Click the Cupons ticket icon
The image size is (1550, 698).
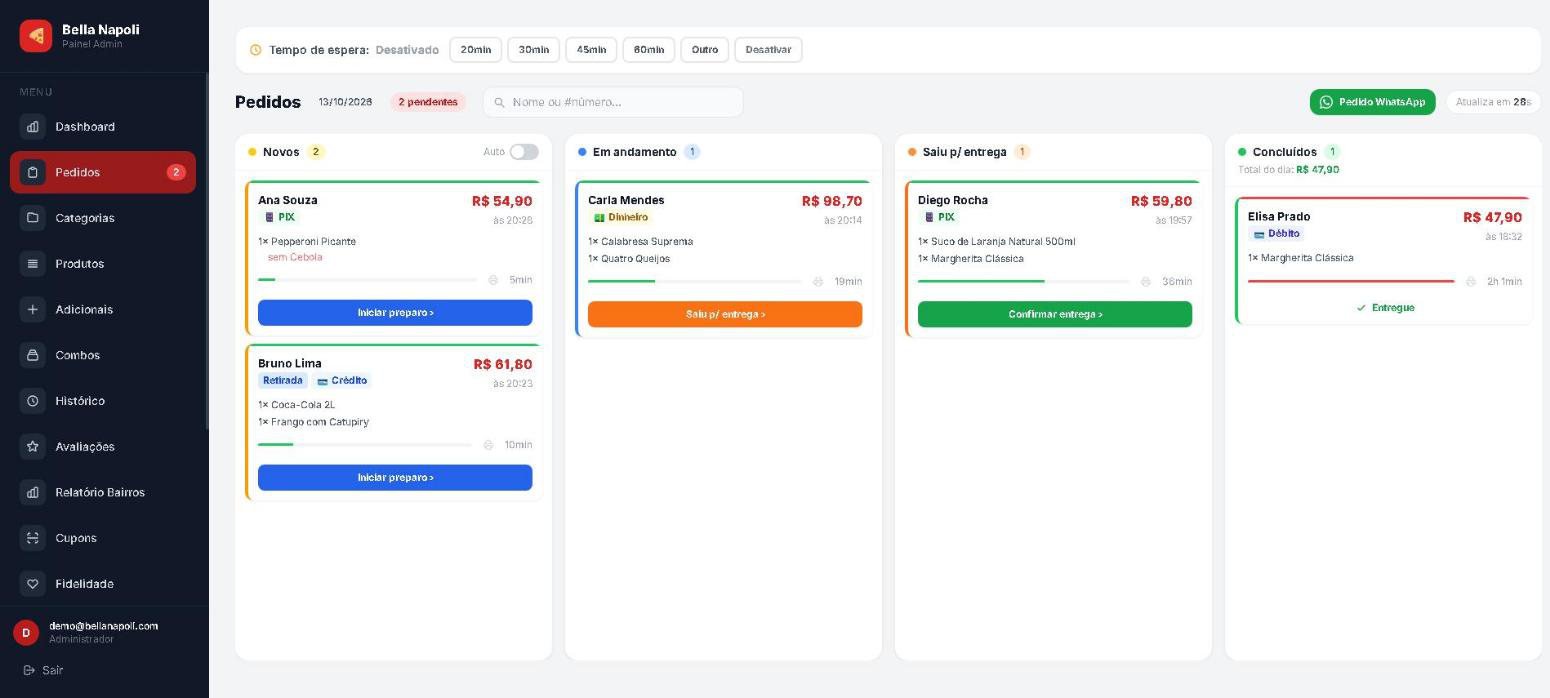click(32, 538)
